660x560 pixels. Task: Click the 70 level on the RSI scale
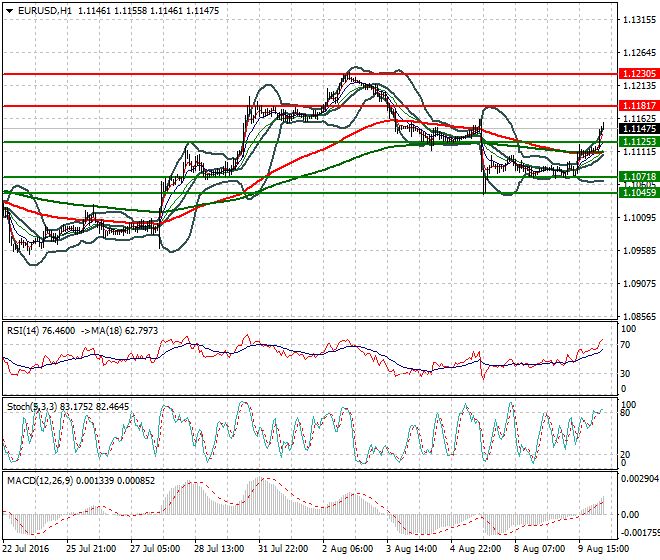click(x=627, y=344)
